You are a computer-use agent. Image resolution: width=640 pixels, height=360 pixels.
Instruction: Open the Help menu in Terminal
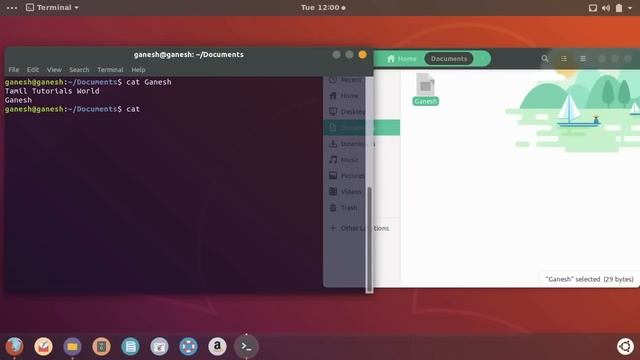(138, 70)
